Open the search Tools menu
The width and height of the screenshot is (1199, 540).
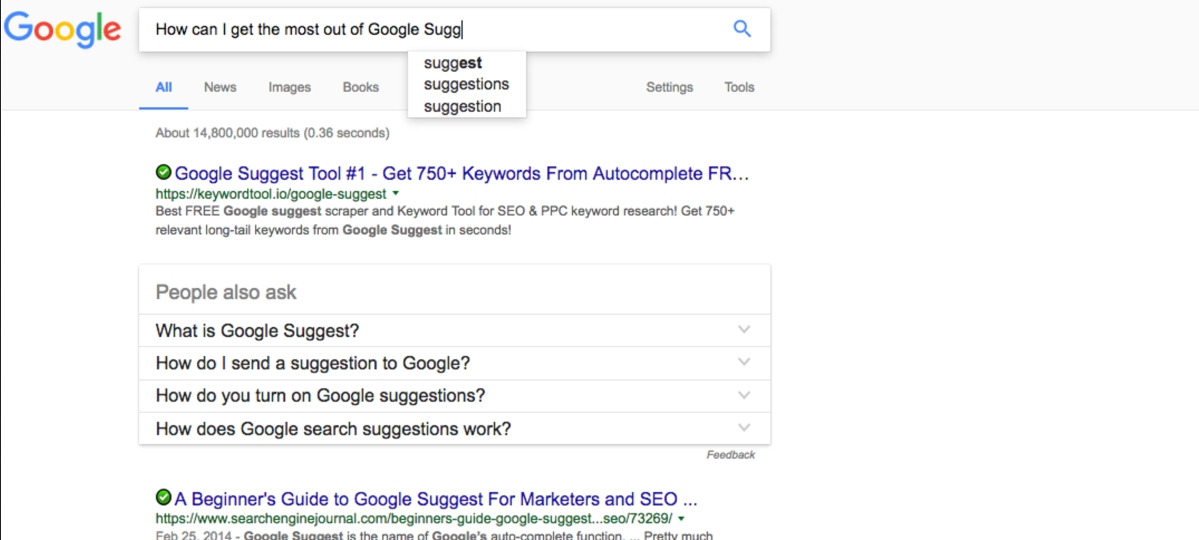[739, 87]
